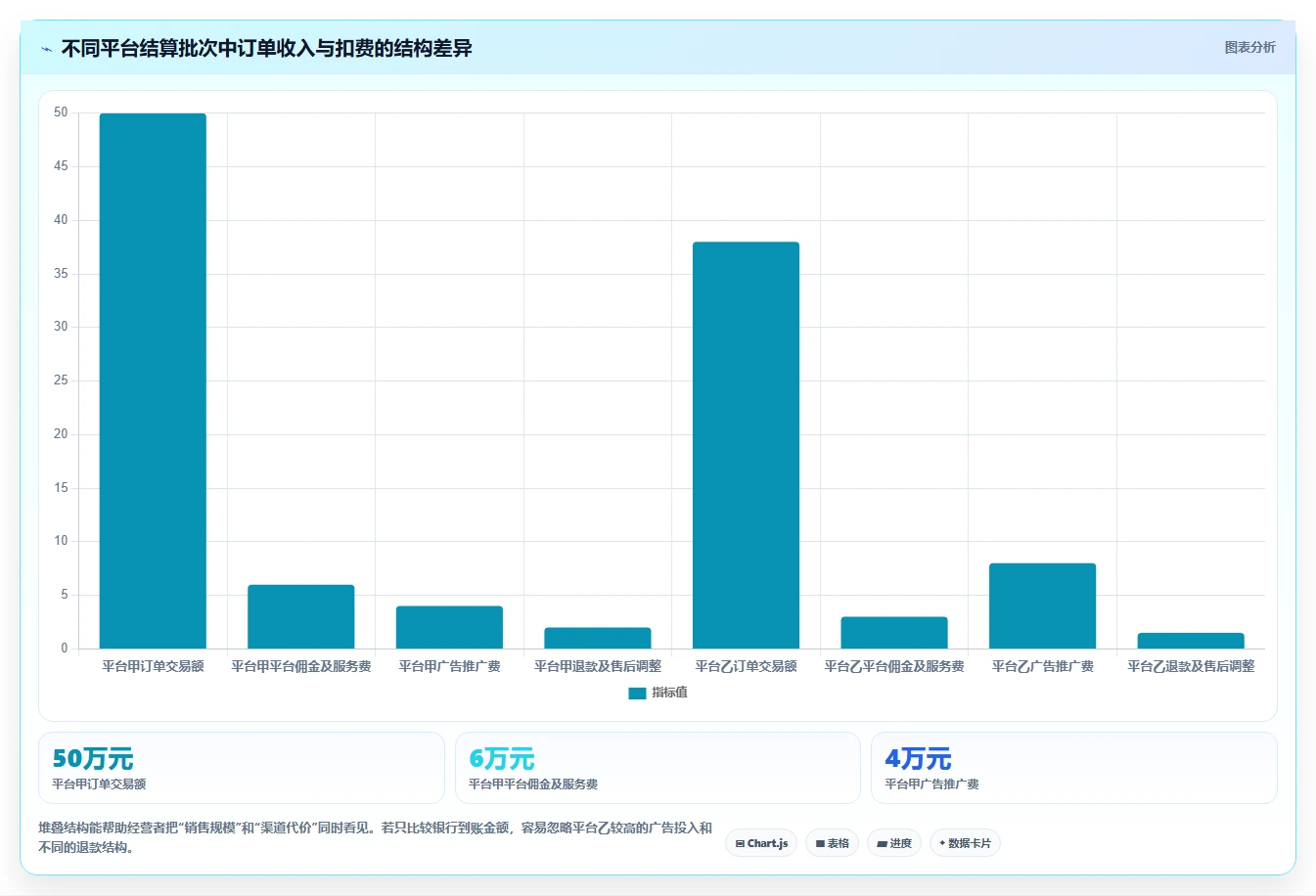Select the 平台乙订单交易额 bar
Viewport: 1316px width, 896px height.
pos(746,445)
